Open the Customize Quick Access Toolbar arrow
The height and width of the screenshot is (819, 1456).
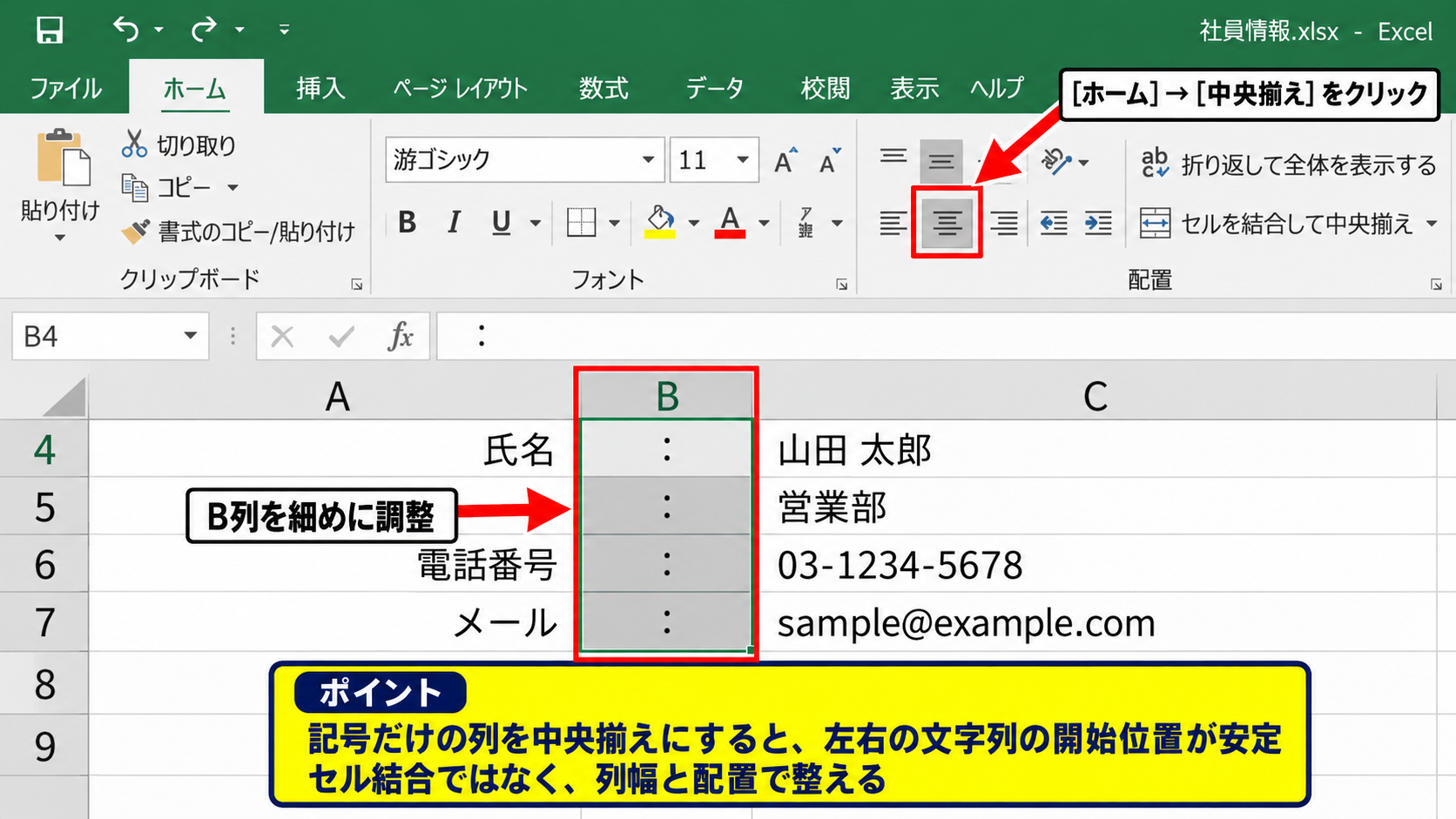[284, 30]
